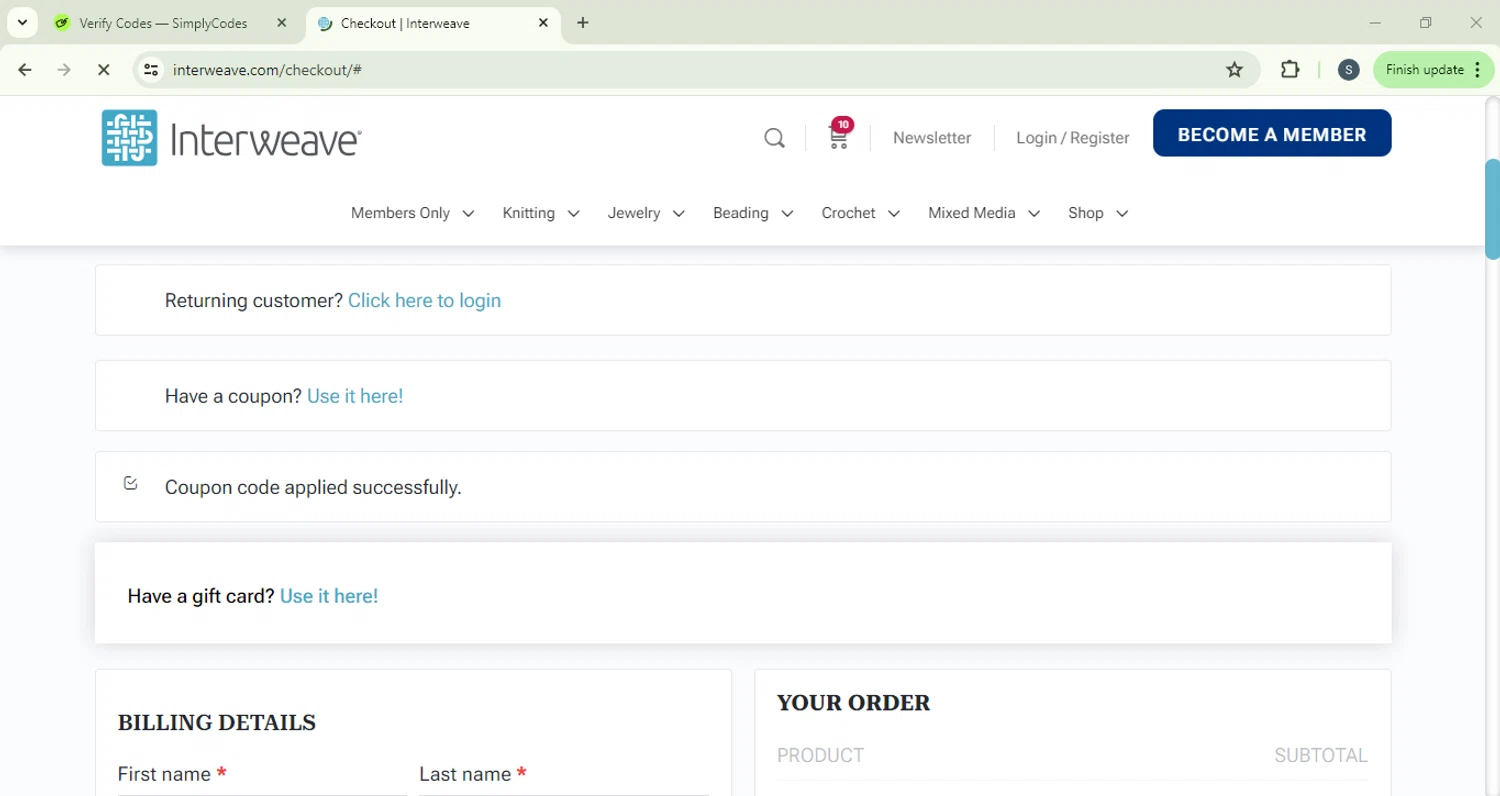Image resolution: width=1500 pixels, height=796 pixels.
Task: Click the page vertical scrollbar thumb
Action: pos(1492,208)
